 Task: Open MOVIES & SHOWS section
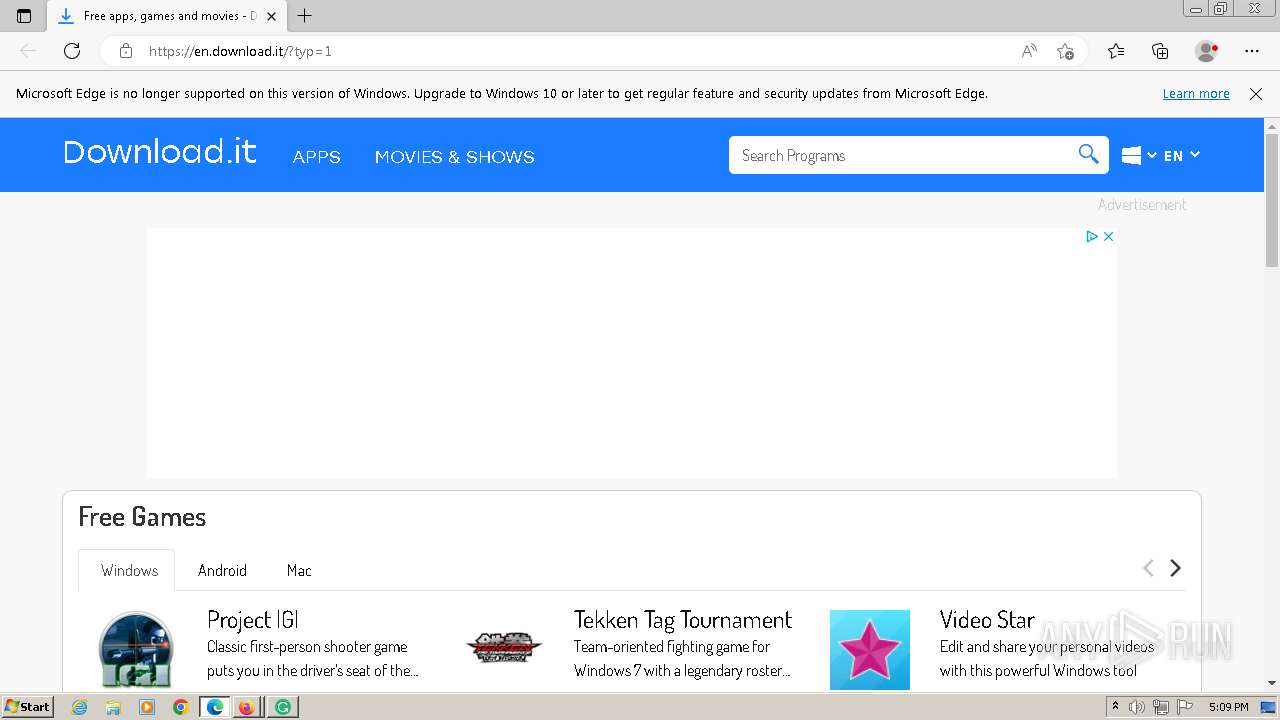[455, 157]
